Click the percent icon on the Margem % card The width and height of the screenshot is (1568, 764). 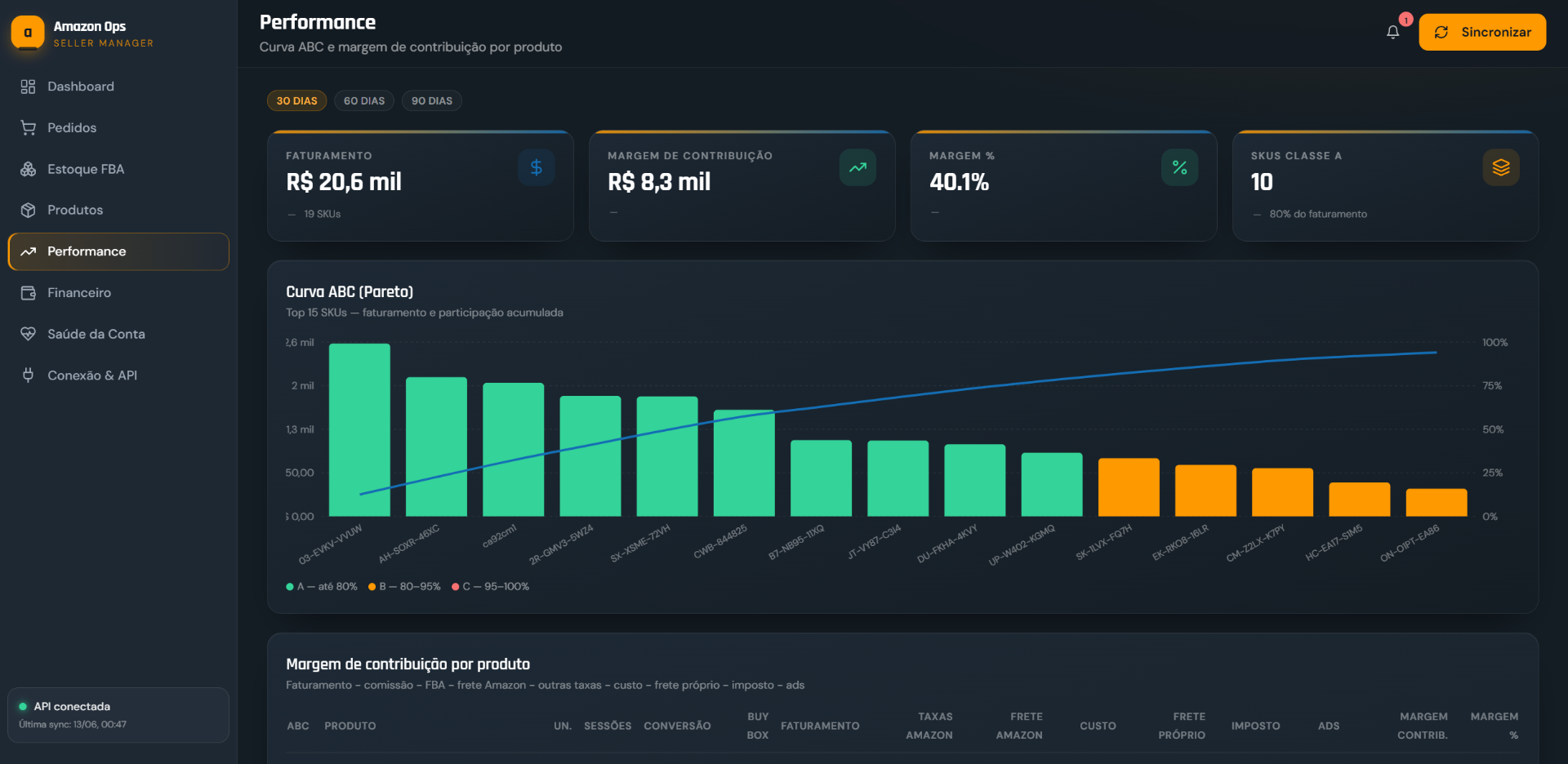1179,167
